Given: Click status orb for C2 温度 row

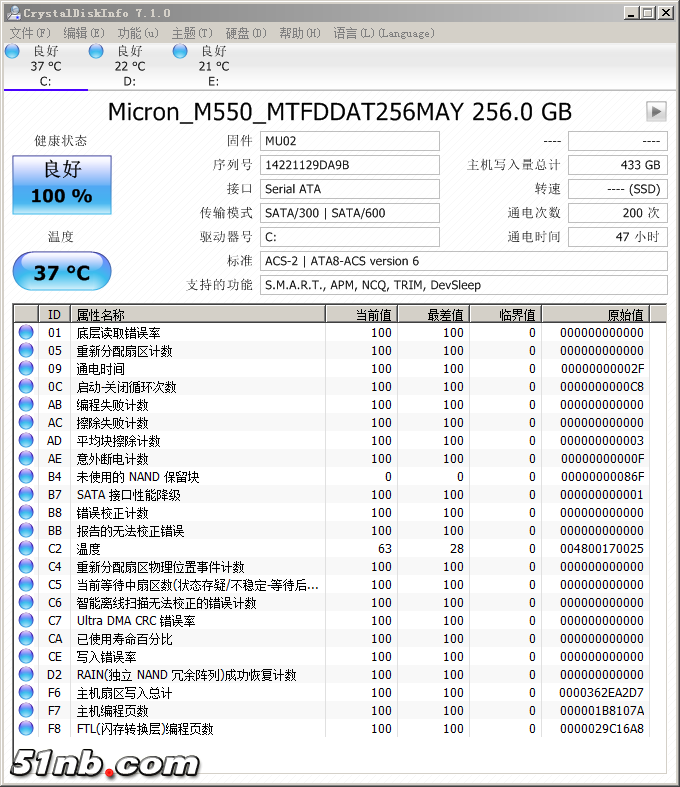Looking at the screenshot, I should click(26, 549).
